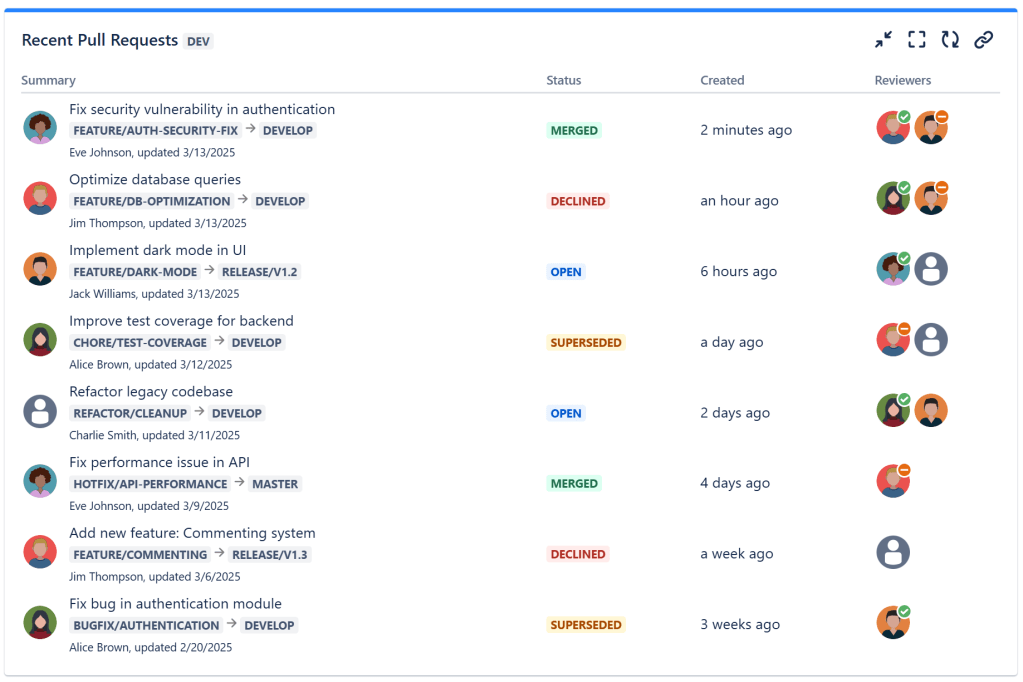
Task: Click Eve Johnson's avatar on security fix row
Action: pyautogui.click(x=40, y=128)
